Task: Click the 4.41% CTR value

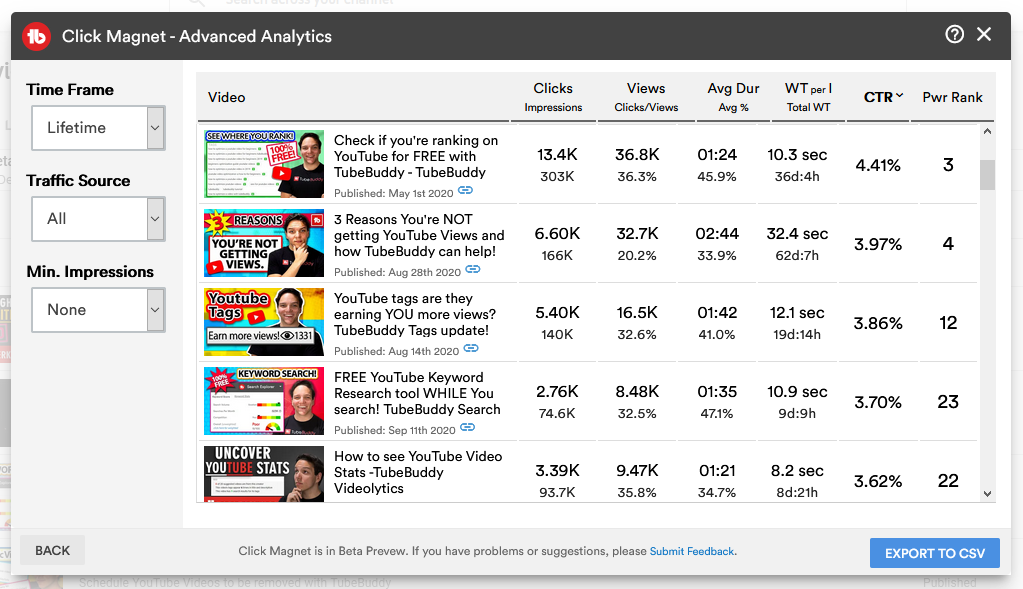Action: (878, 165)
